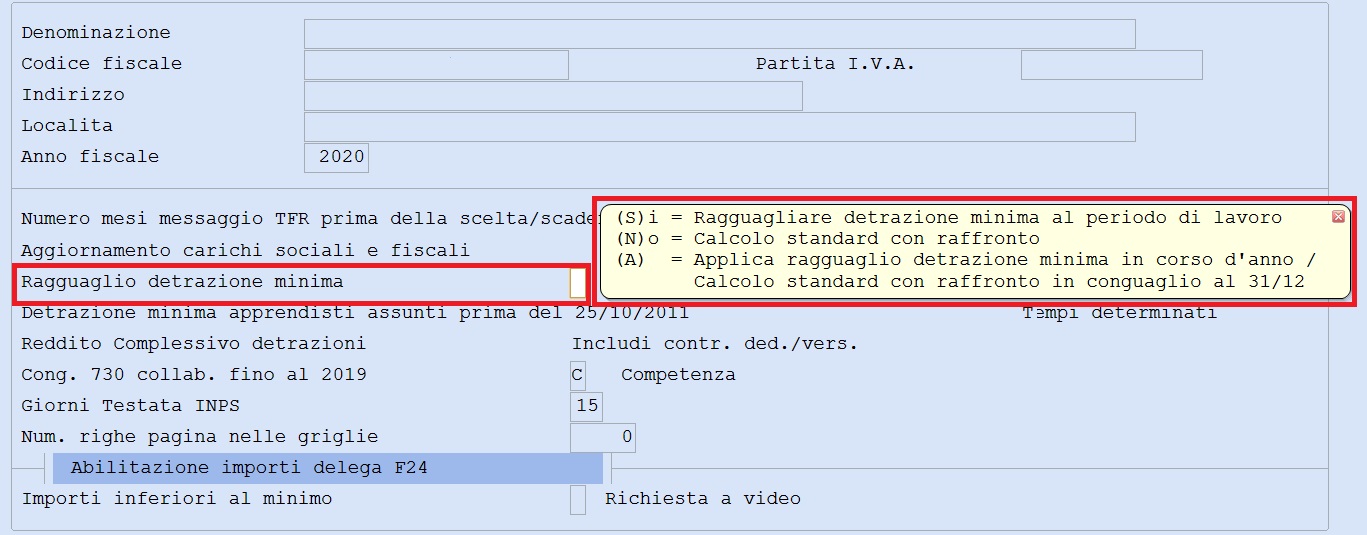Click the Denominazione input field
This screenshot has width=1367, height=535.
point(720,33)
